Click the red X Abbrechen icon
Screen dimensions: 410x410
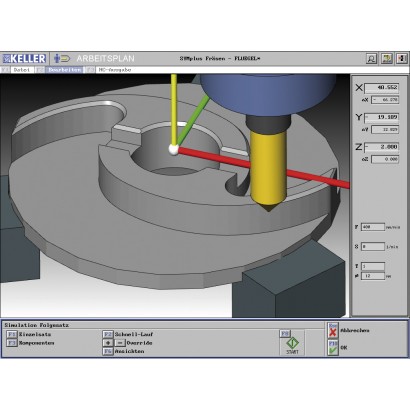(333, 331)
